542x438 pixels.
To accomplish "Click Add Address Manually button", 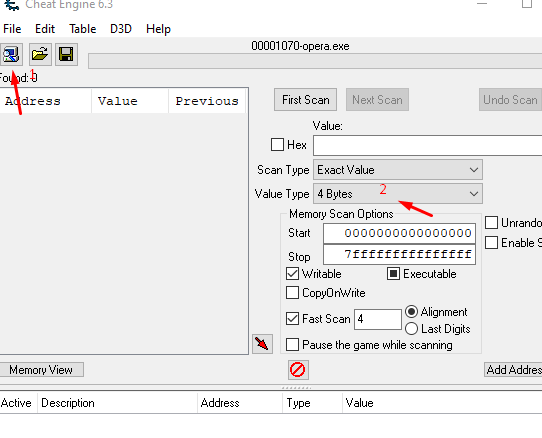I will pos(513,370).
